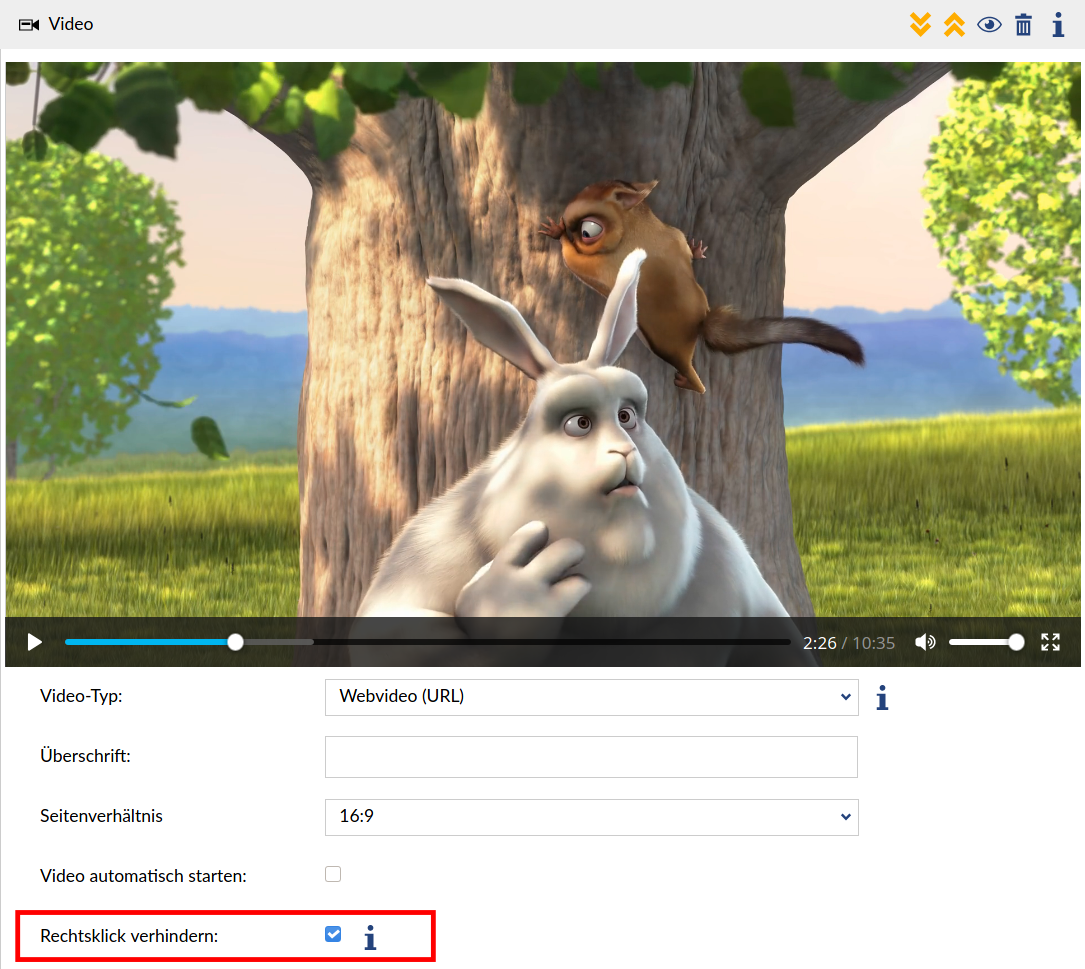
Task: Click the video volume slider
Action: tap(985, 642)
